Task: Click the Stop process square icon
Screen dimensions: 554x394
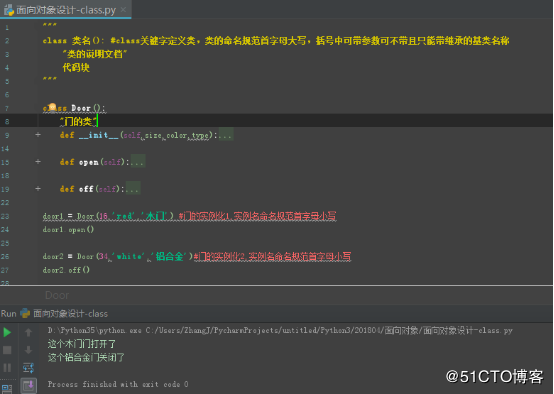Action: point(7,350)
